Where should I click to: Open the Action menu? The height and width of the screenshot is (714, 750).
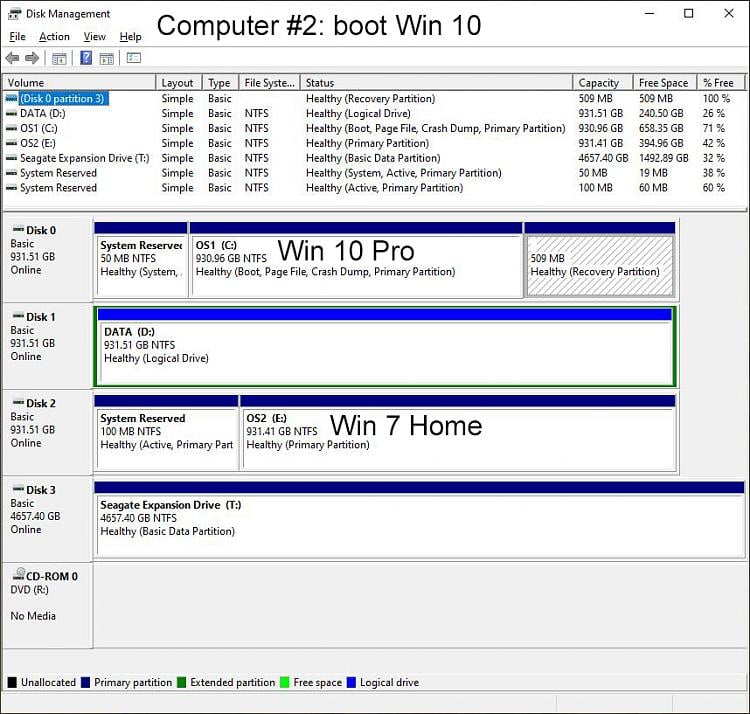coord(54,37)
